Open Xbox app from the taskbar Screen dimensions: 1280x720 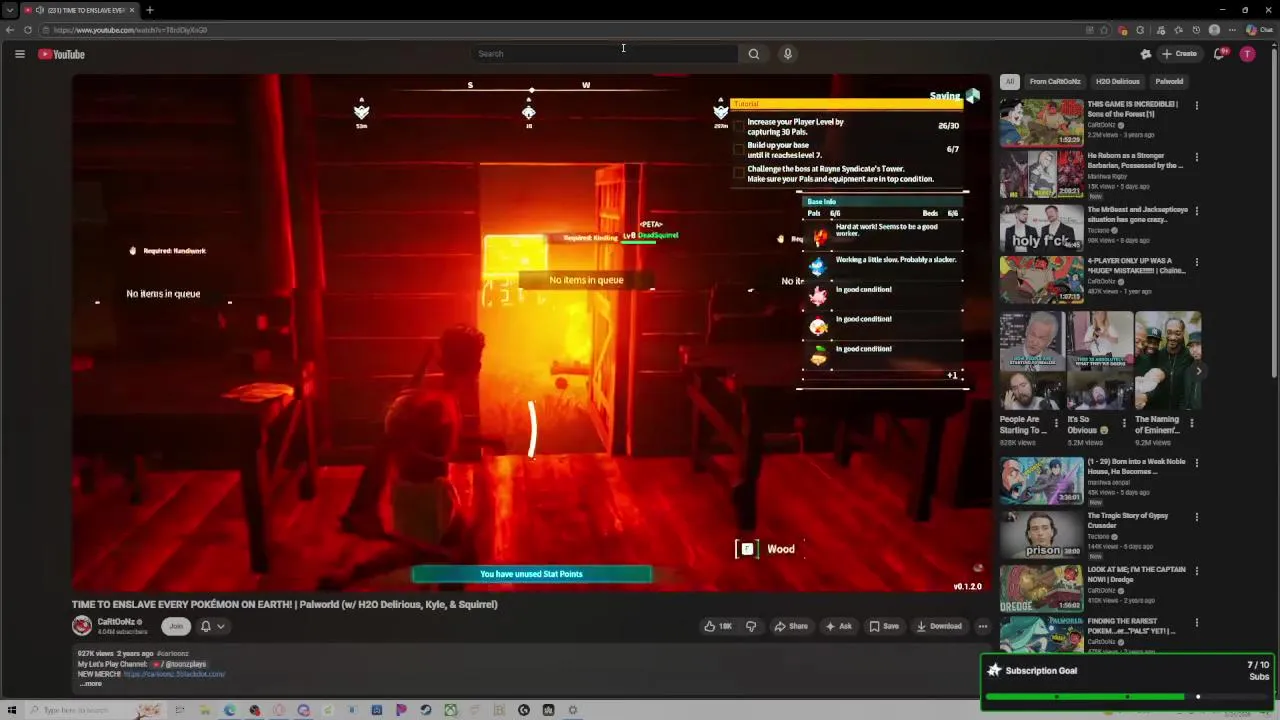coord(450,710)
